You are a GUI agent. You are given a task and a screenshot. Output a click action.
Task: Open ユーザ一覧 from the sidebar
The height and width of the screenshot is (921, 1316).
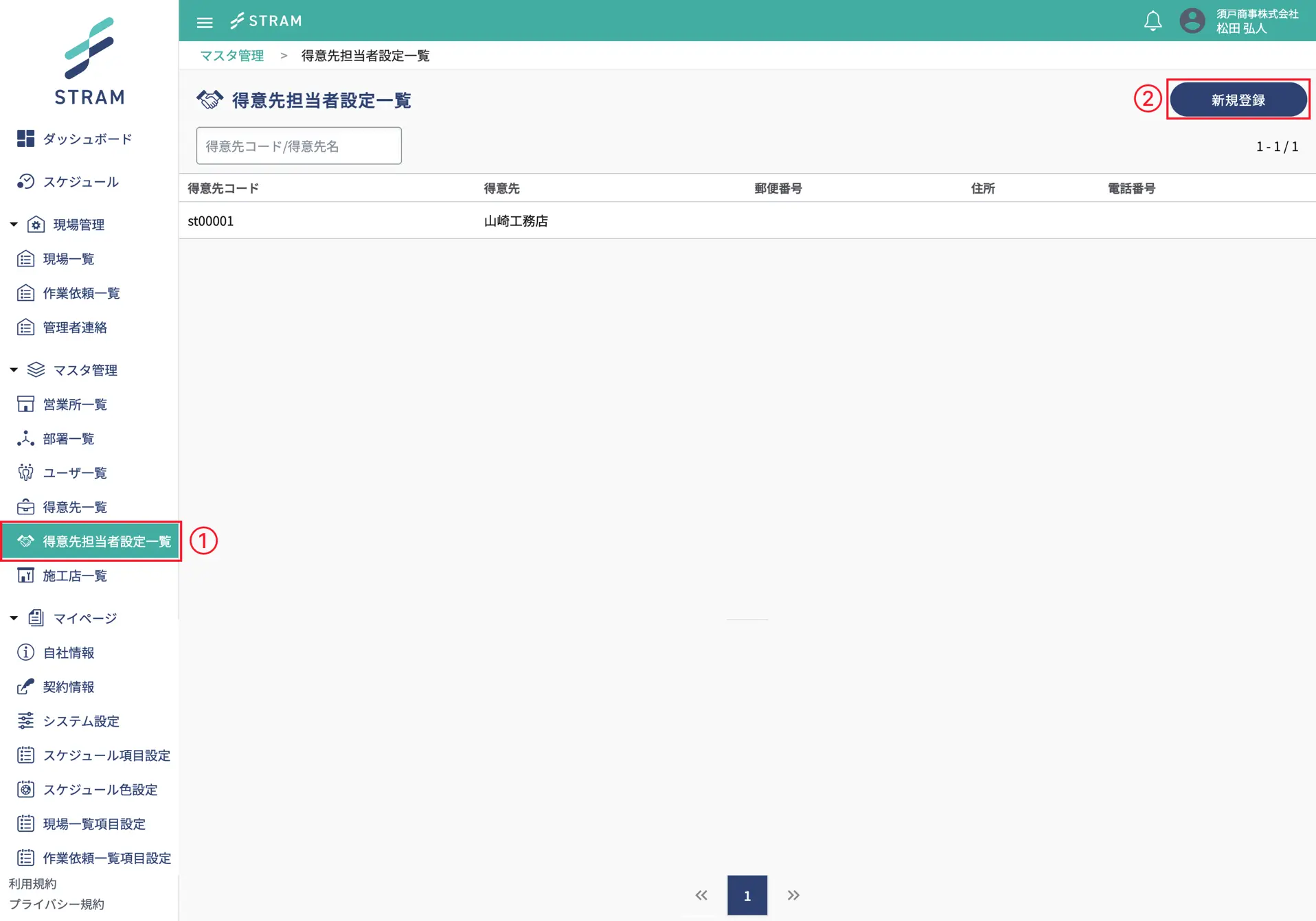(75, 473)
